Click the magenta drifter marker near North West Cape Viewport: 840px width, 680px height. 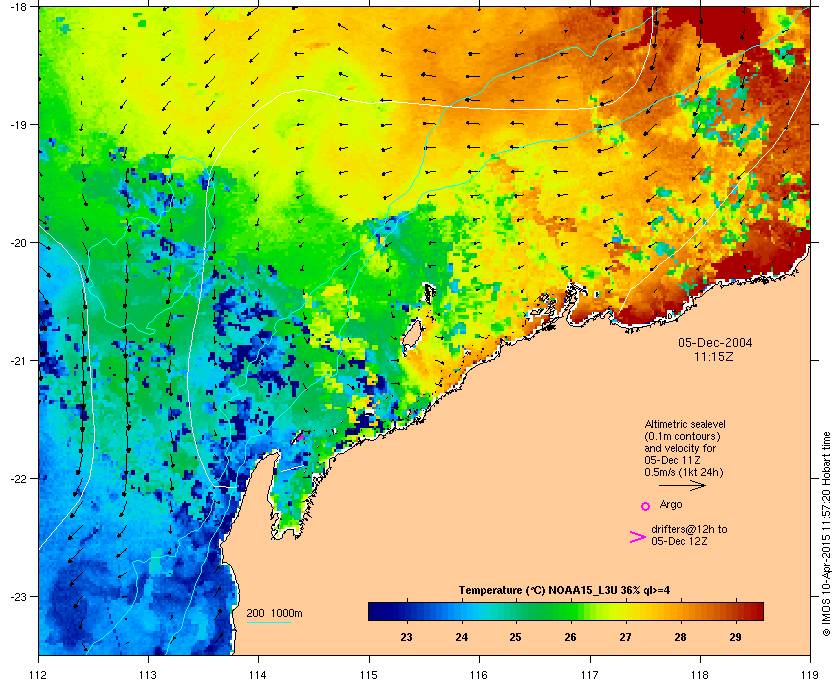coord(301,437)
